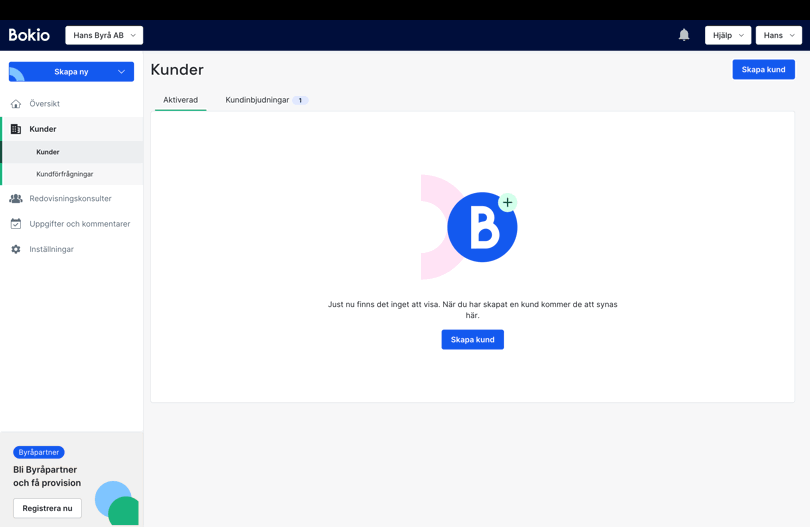
Task: Click 'Bli Byråpartner och få provision' text
Action: pyautogui.click(x=47, y=476)
